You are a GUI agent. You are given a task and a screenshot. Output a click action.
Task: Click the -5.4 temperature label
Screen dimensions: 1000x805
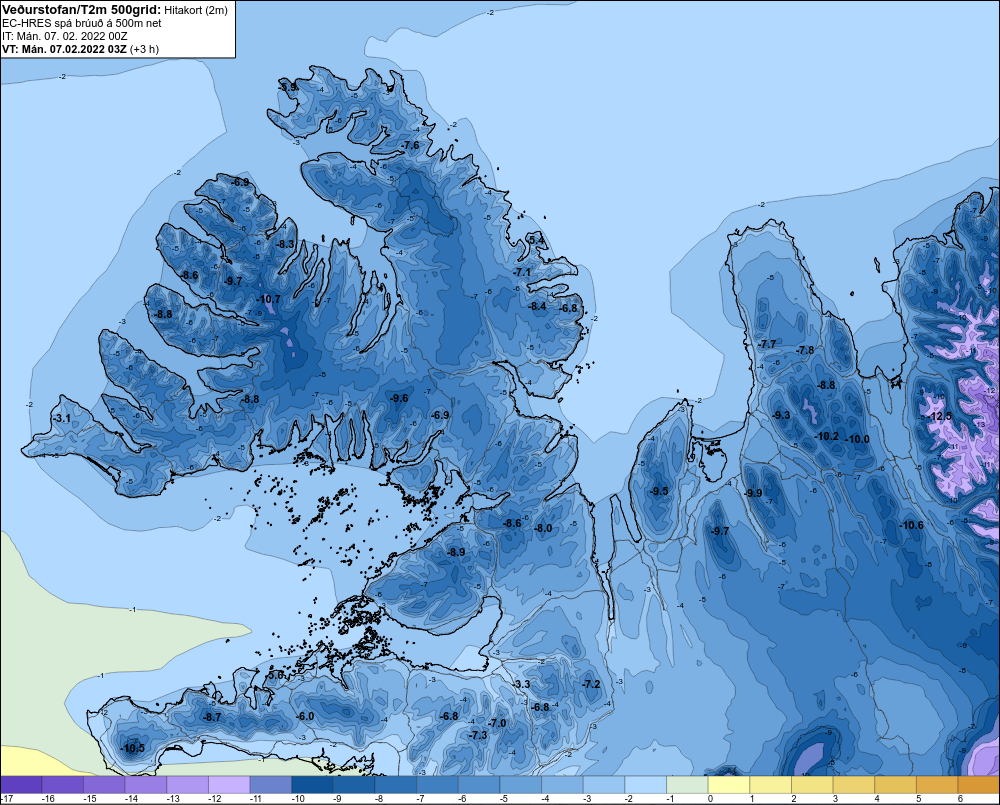[x=536, y=240]
